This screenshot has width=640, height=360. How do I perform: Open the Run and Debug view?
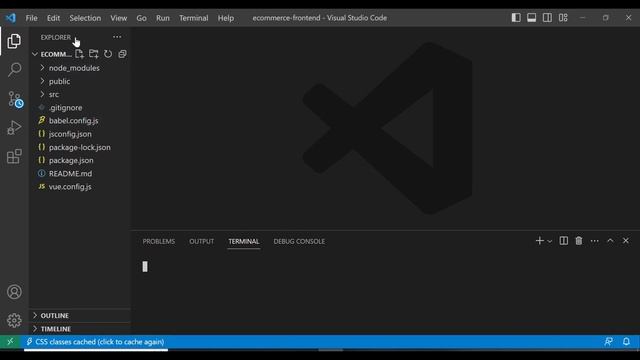pos(14,128)
